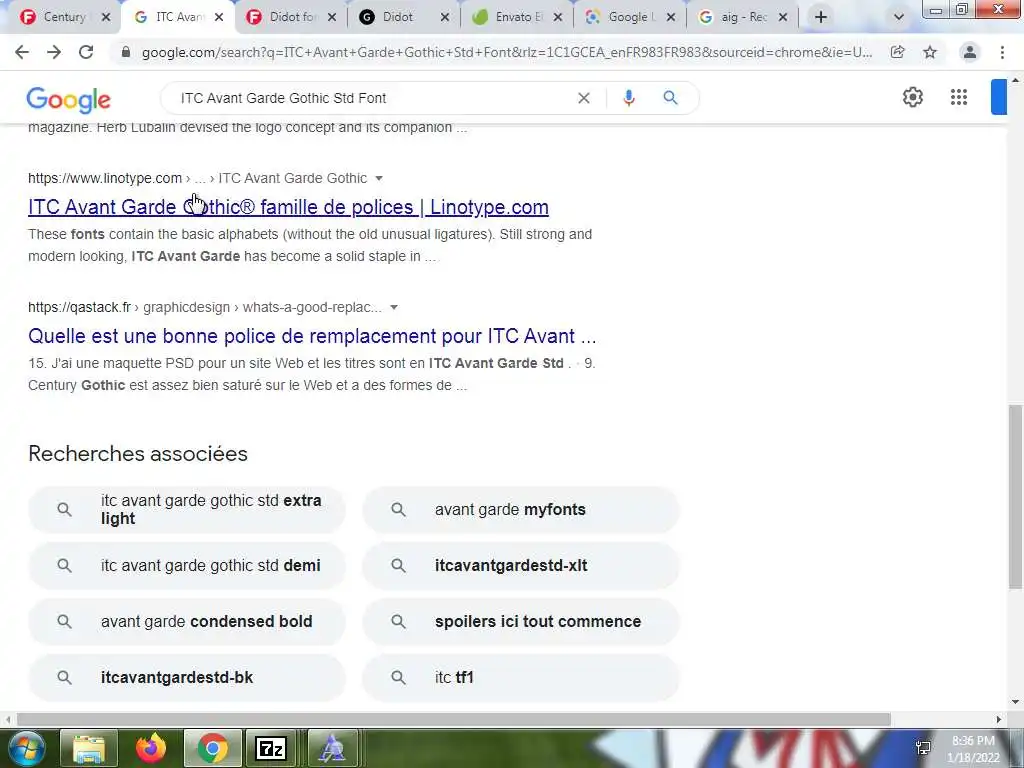Open File Explorer from the taskbar
1024x768 pixels.
coord(89,748)
